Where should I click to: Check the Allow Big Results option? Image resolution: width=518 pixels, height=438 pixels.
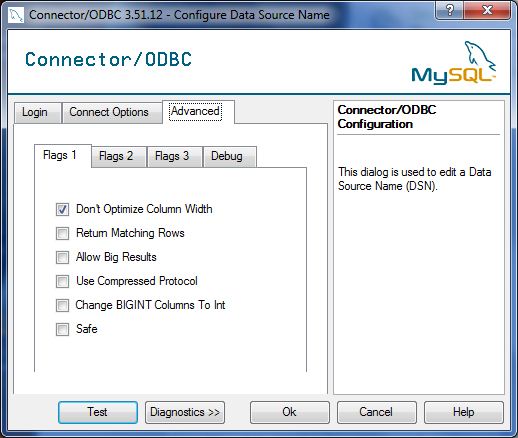point(62,257)
